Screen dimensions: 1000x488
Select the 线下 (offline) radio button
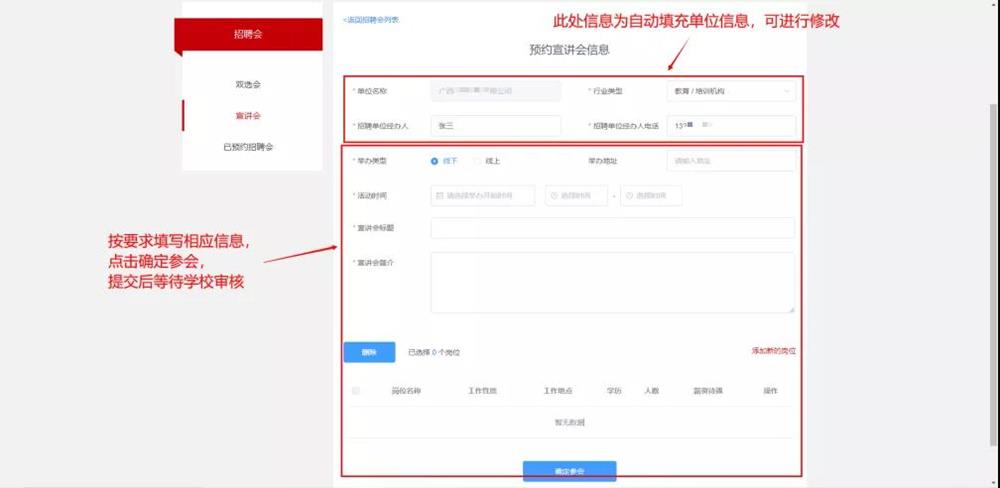point(434,160)
